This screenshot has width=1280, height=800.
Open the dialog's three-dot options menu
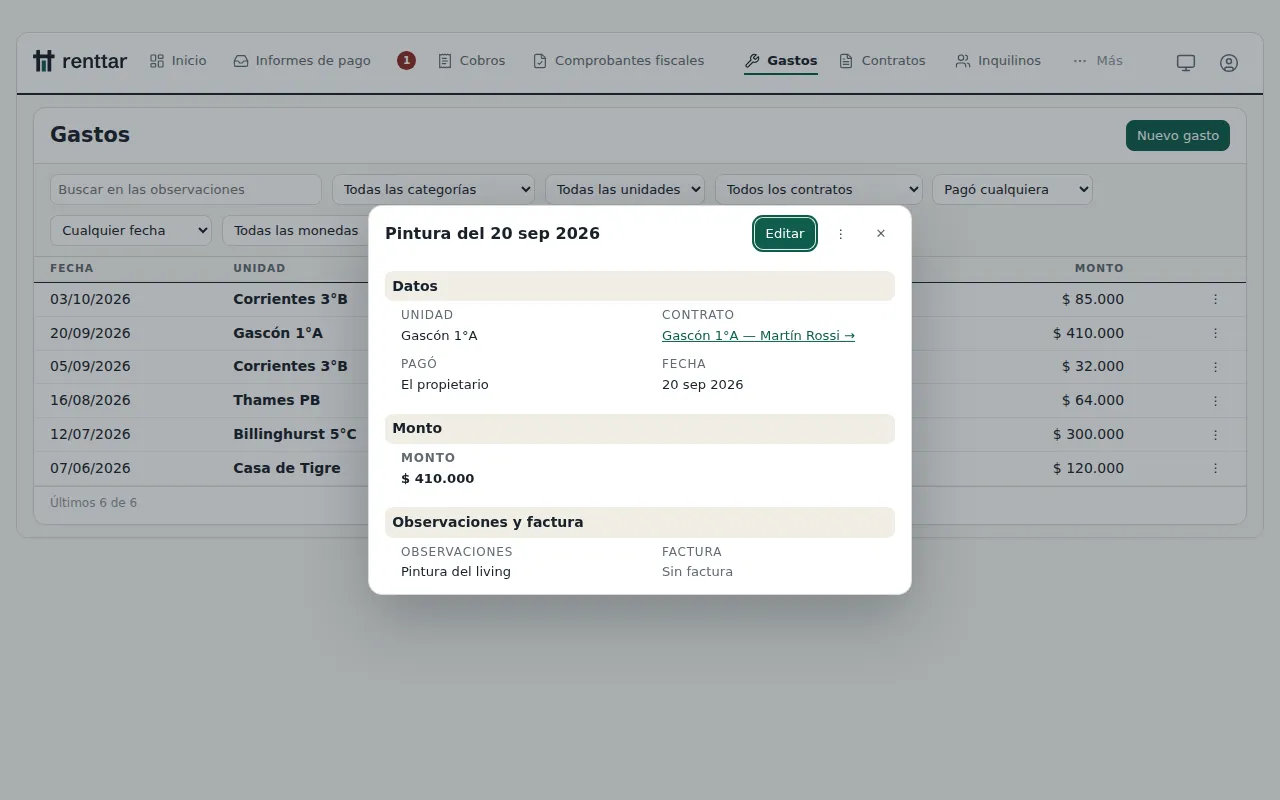click(x=841, y=233)
